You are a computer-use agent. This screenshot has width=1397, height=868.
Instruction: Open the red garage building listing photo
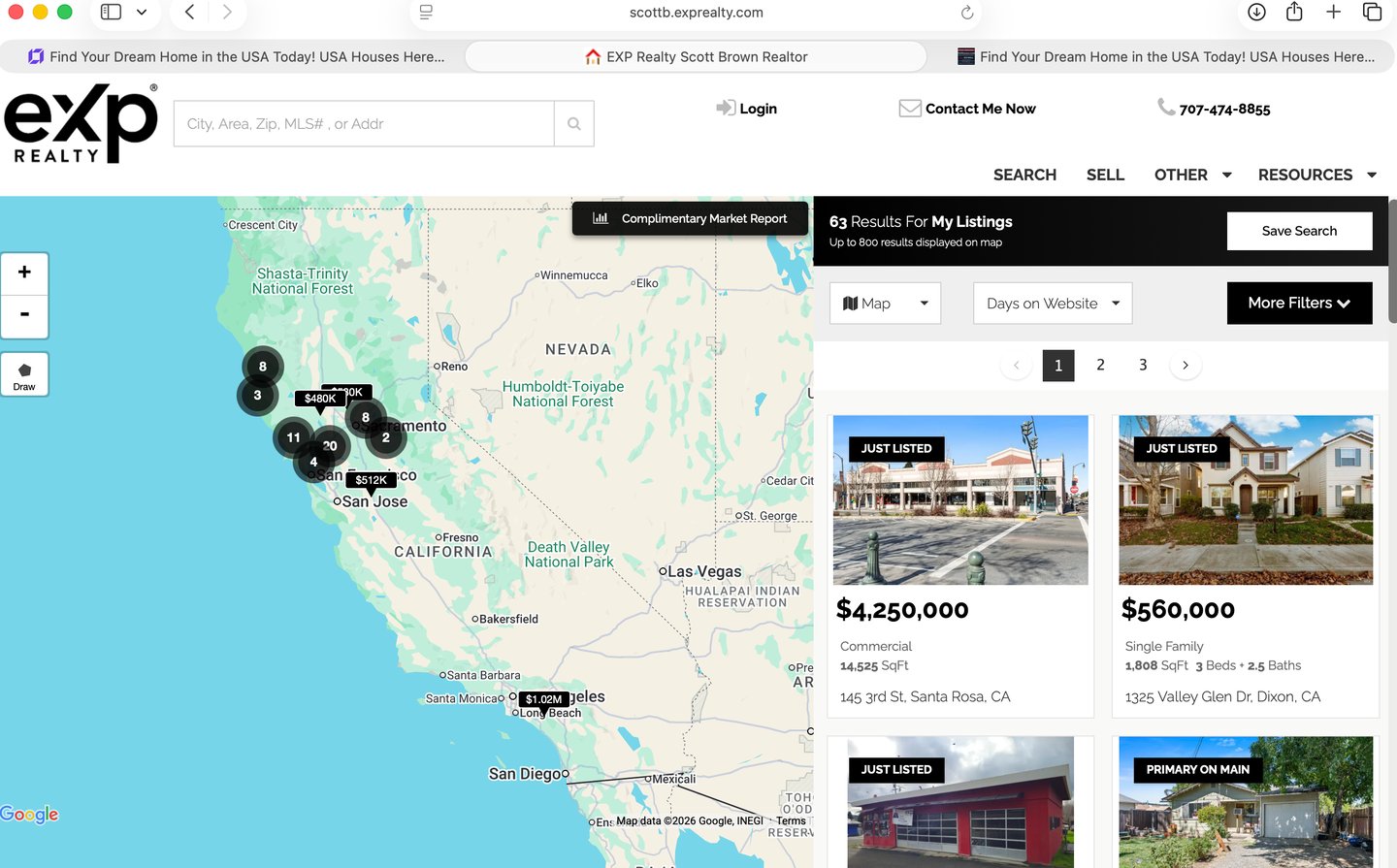(x=960, y=802)
